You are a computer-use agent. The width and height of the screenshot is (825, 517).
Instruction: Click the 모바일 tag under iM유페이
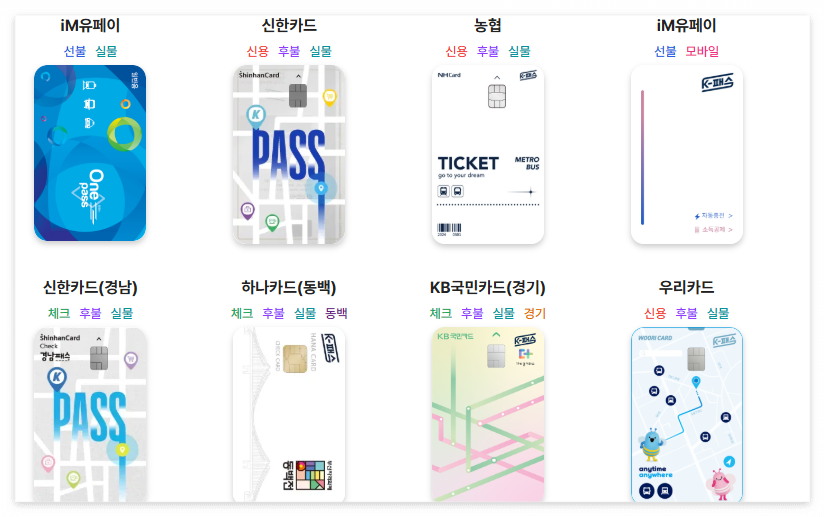tap(702, 51)
